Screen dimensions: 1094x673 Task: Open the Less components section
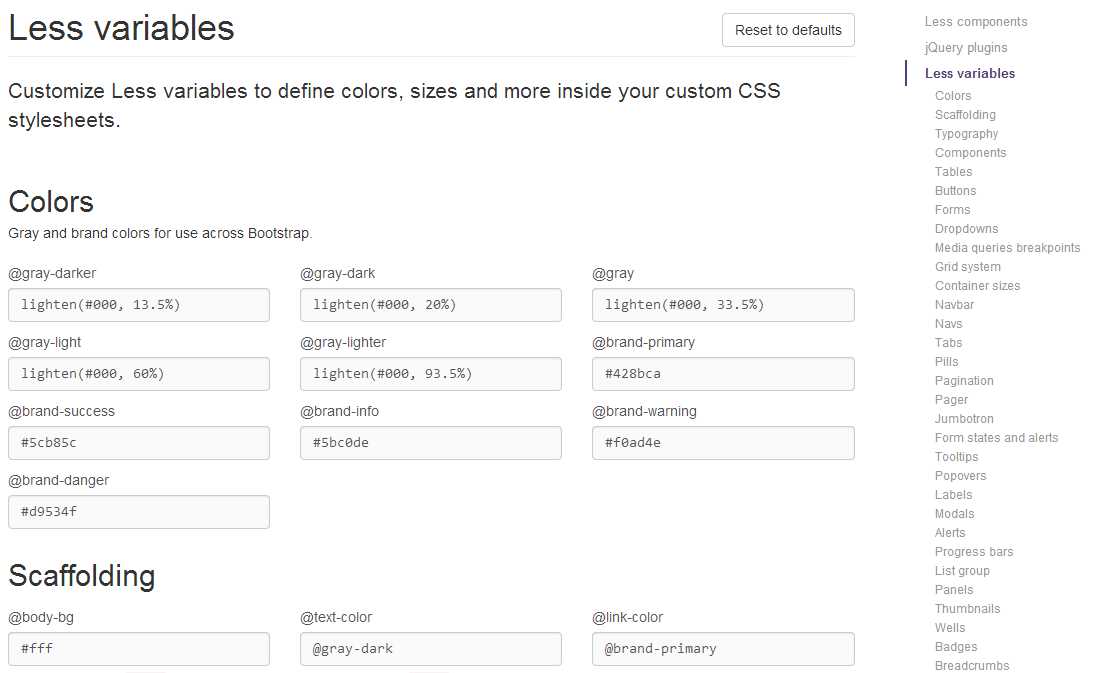pos(975,21)
